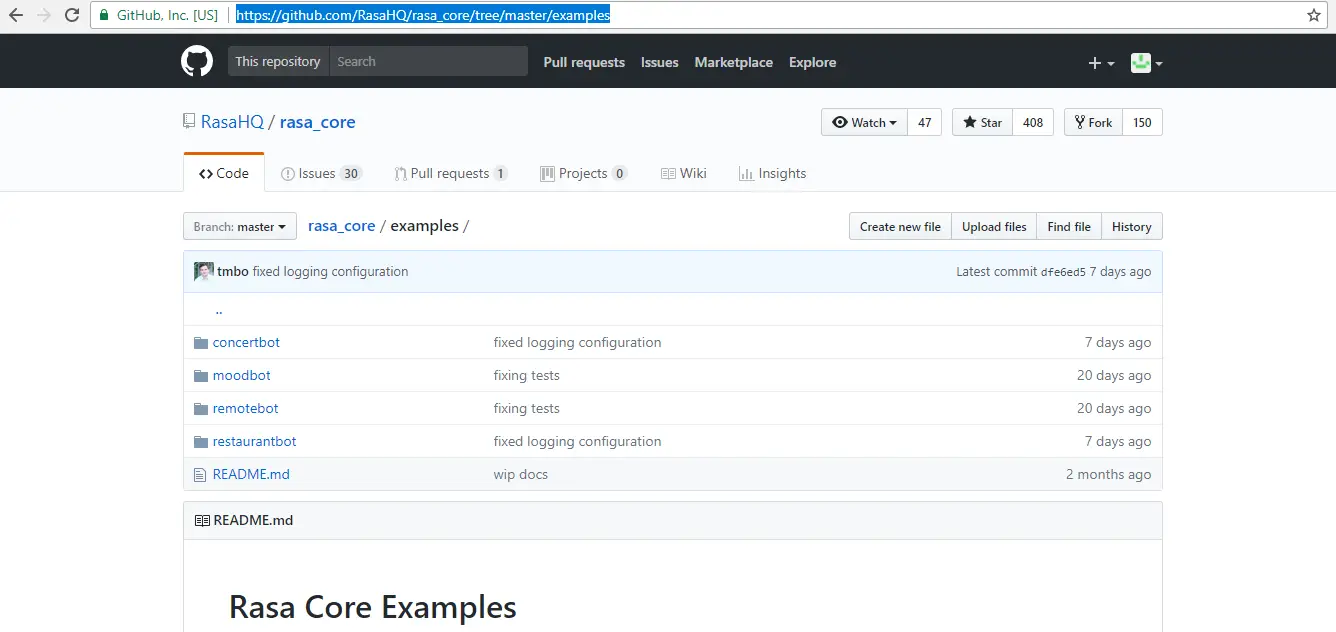Open moodbot "fixing tests" commit message
Screen dimensions: 1336x632
[527, 375]
